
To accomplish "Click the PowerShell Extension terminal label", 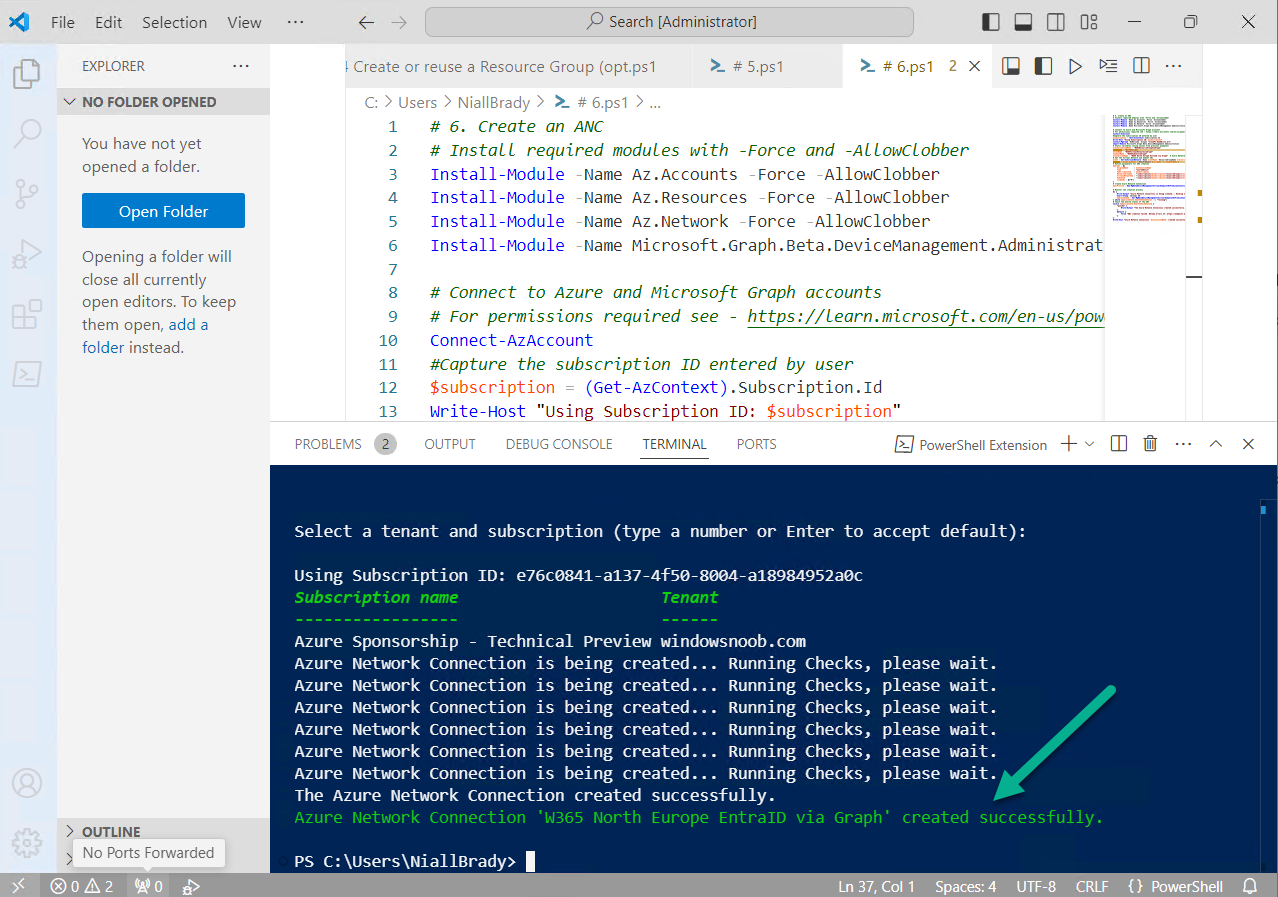I will point(970,445).
